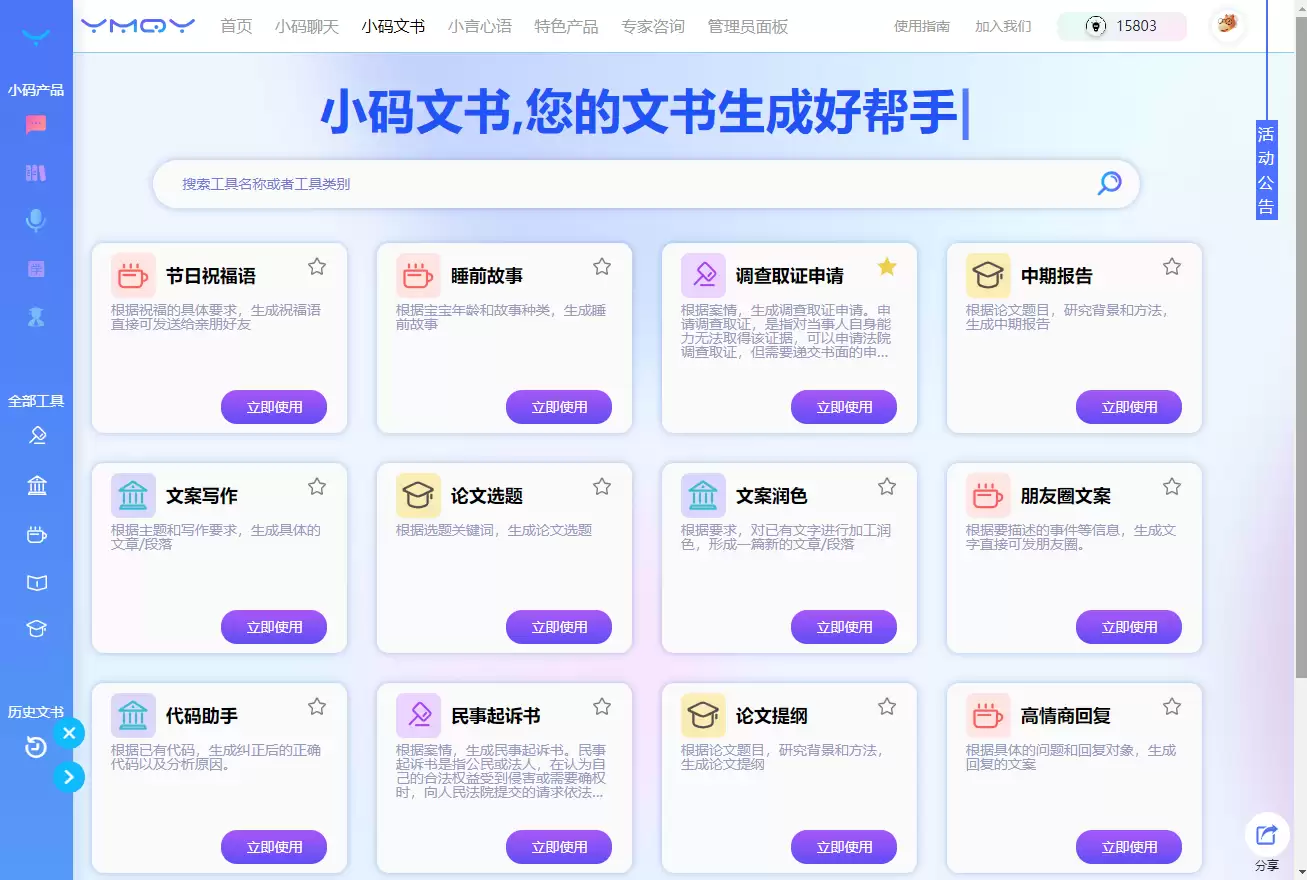
Task: Expand the sidebar with blue arrow button
Action: click(69, 777)
